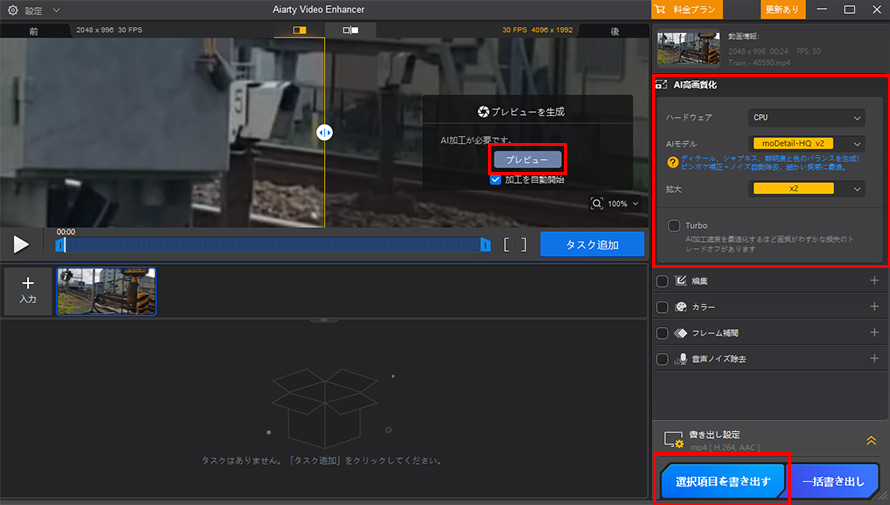Viewport: 890px width, 505px height.
Task: Switch to split comparison view tab
Action: click(x=299, y=30)
